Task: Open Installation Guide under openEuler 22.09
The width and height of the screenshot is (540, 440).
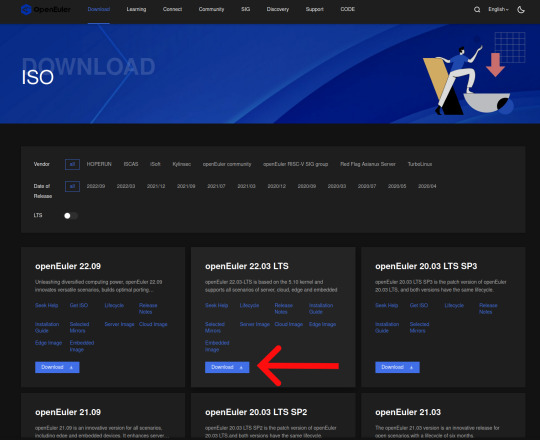Action: coord(47,327)
